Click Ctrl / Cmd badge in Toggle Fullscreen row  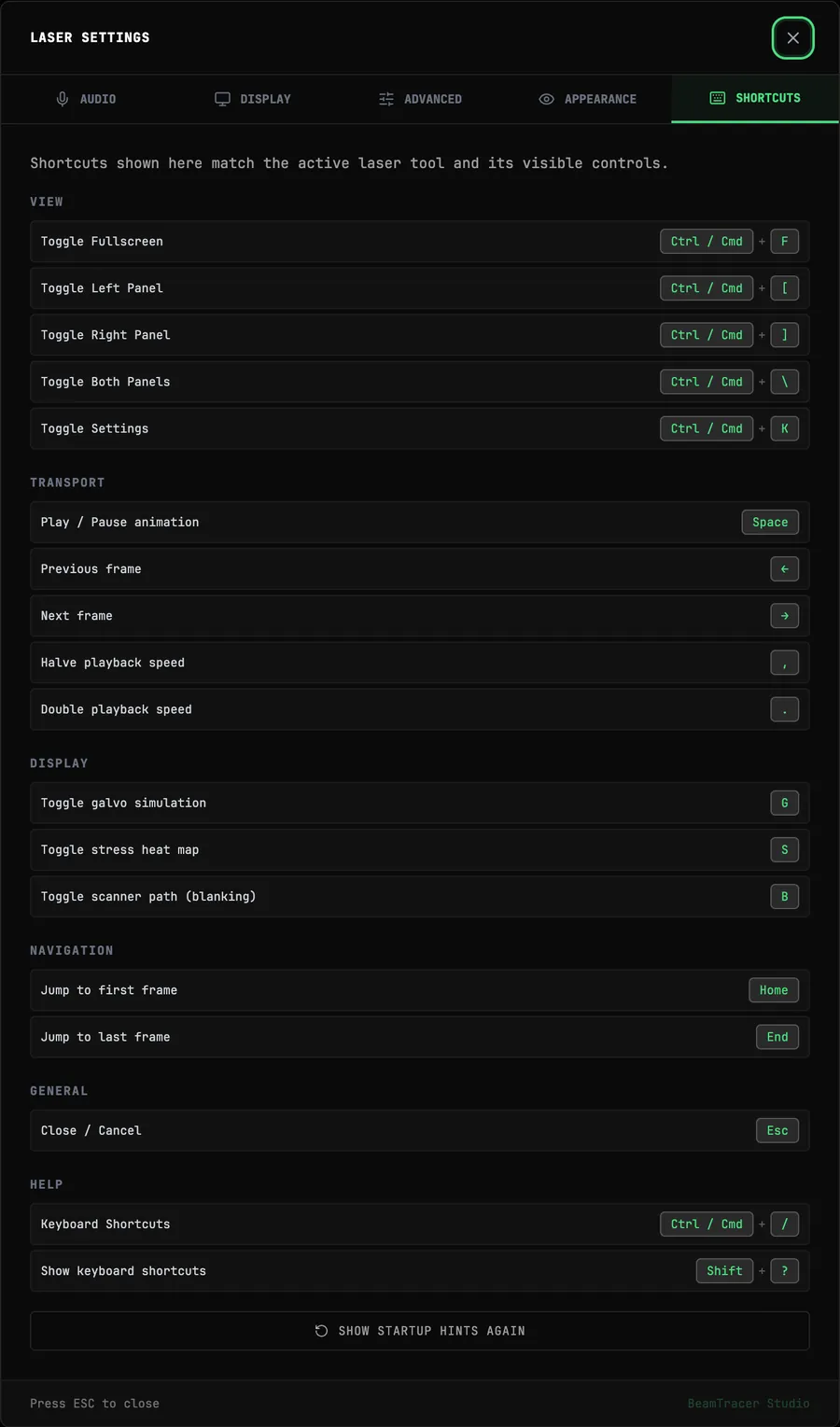tap(707, 242)
